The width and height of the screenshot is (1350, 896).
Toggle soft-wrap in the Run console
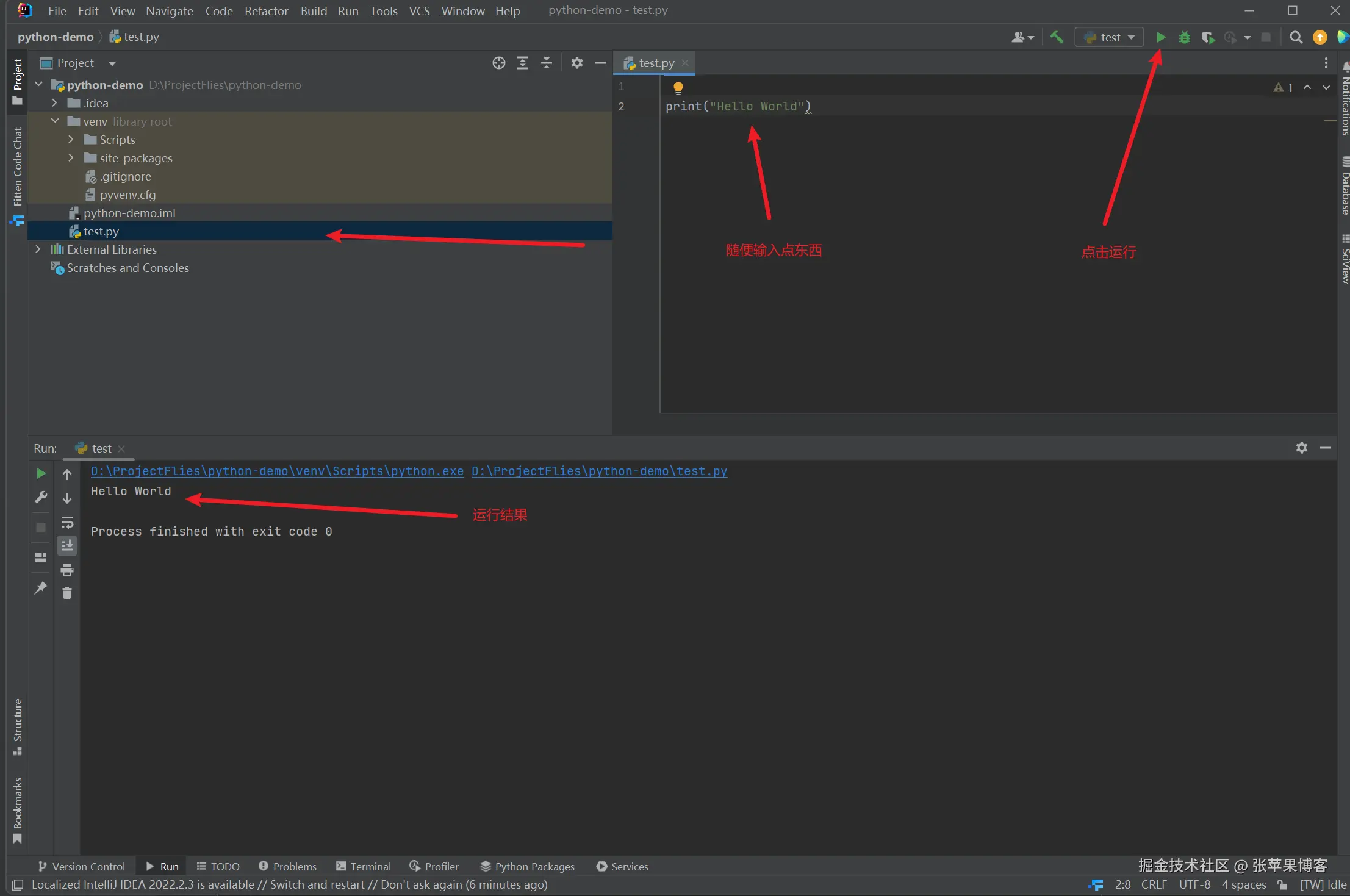(67, 522)
